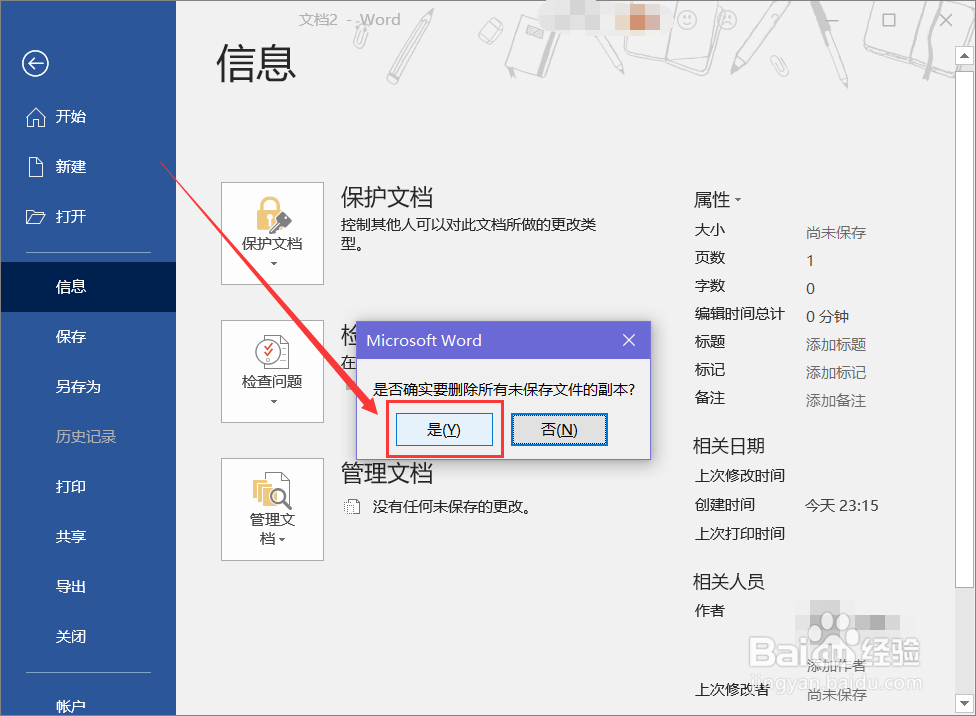
Task: Select 导出 in the left sidebar
Action: pos(70,587)
